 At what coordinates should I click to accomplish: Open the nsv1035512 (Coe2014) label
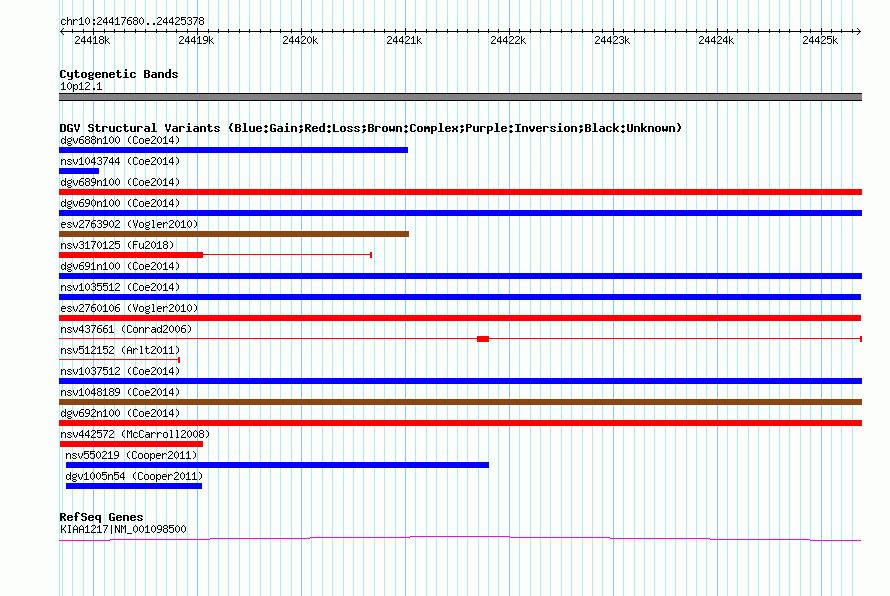point(120,287)
